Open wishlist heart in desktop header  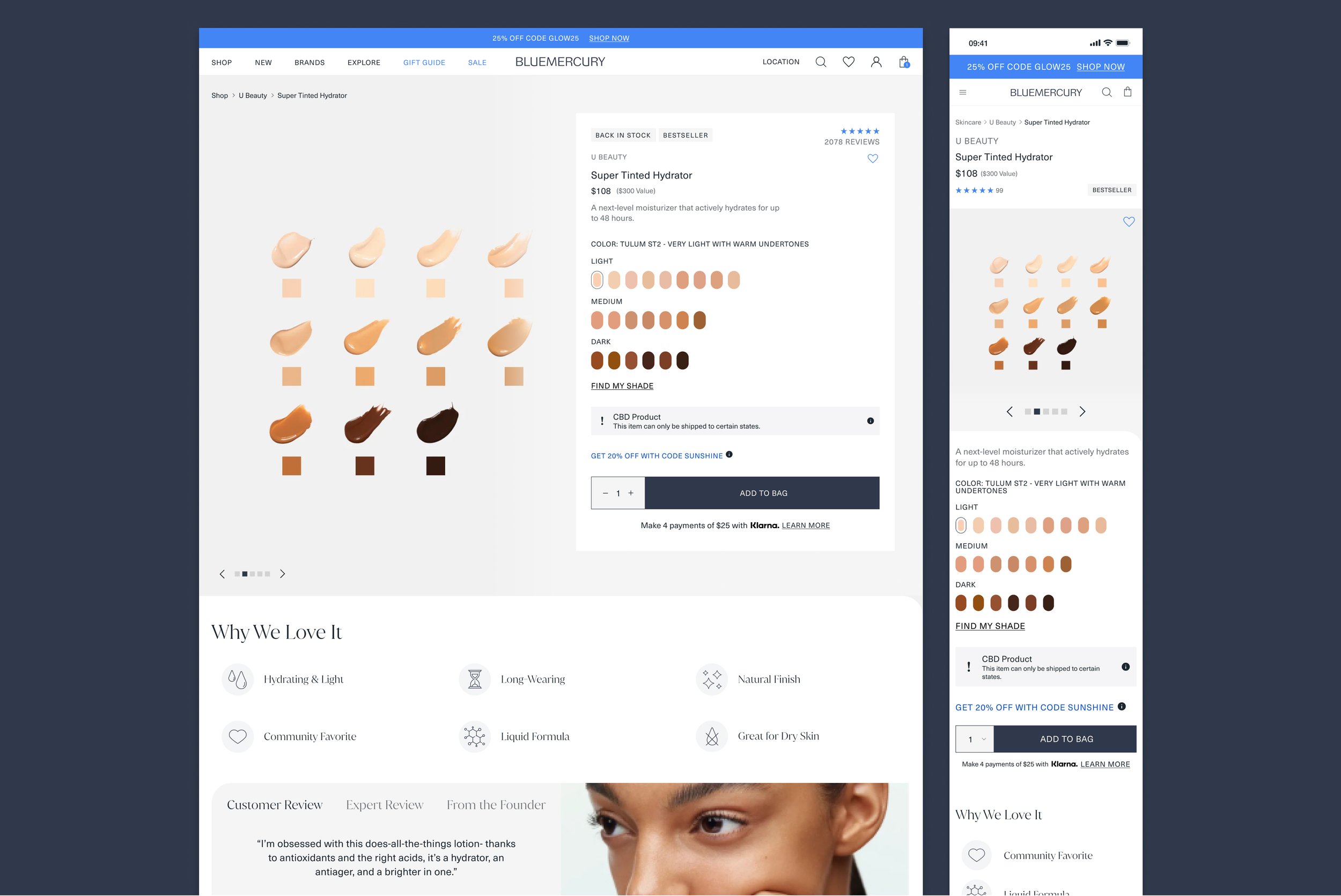(848, 62)
